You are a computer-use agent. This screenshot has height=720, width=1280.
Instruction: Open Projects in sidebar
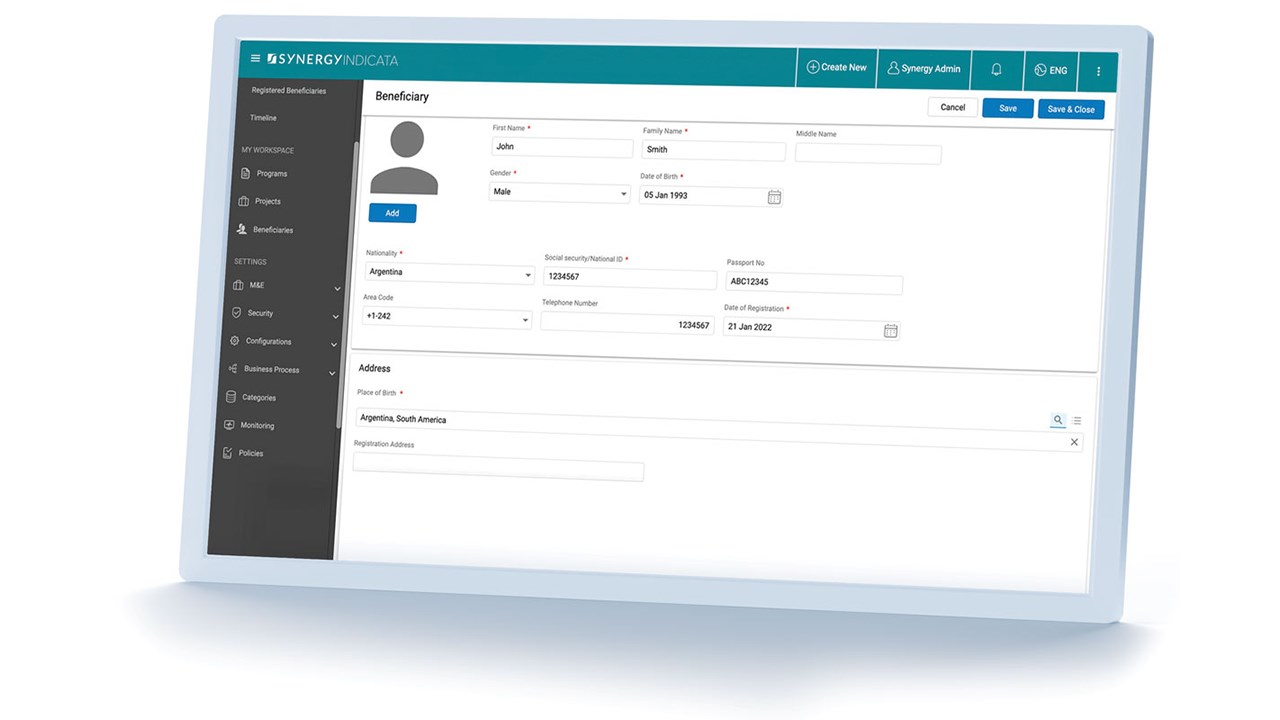[267, 201]
